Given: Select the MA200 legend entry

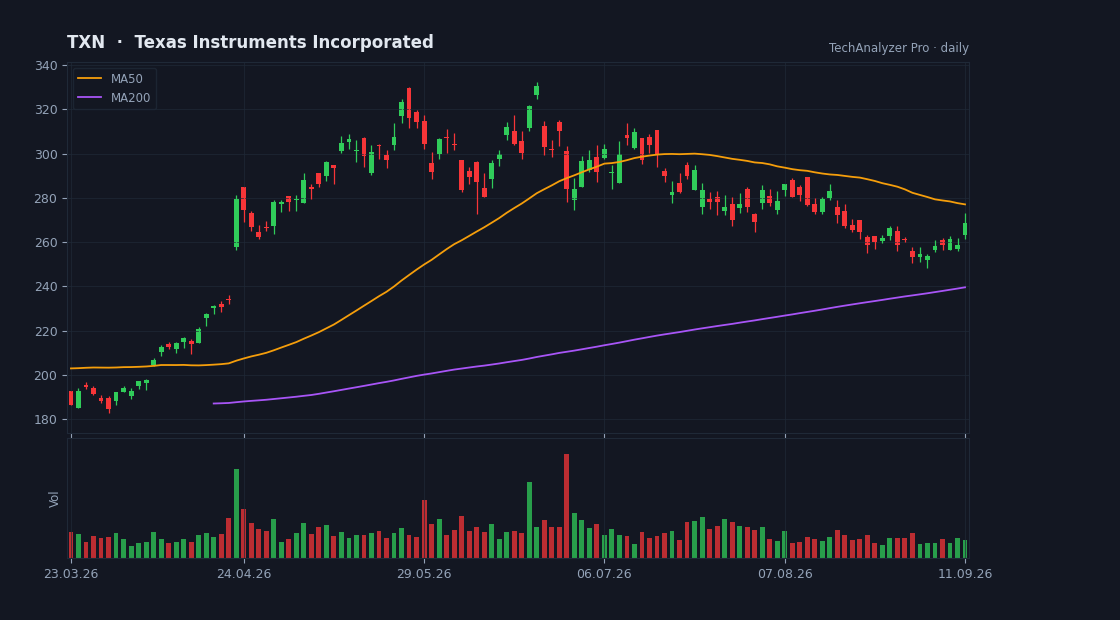Looking at the screenshot, I should (x=114, y=98).
